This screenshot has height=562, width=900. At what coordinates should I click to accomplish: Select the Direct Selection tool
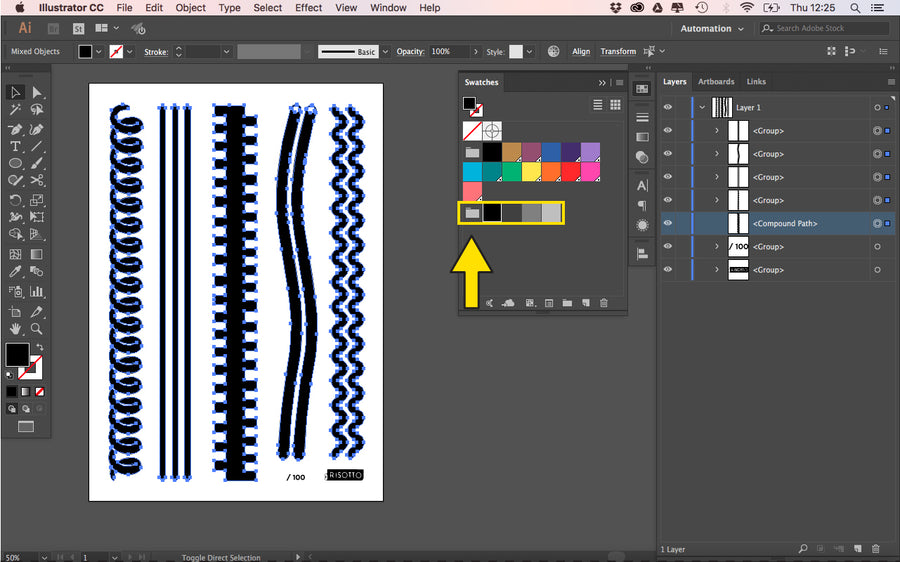37,92
